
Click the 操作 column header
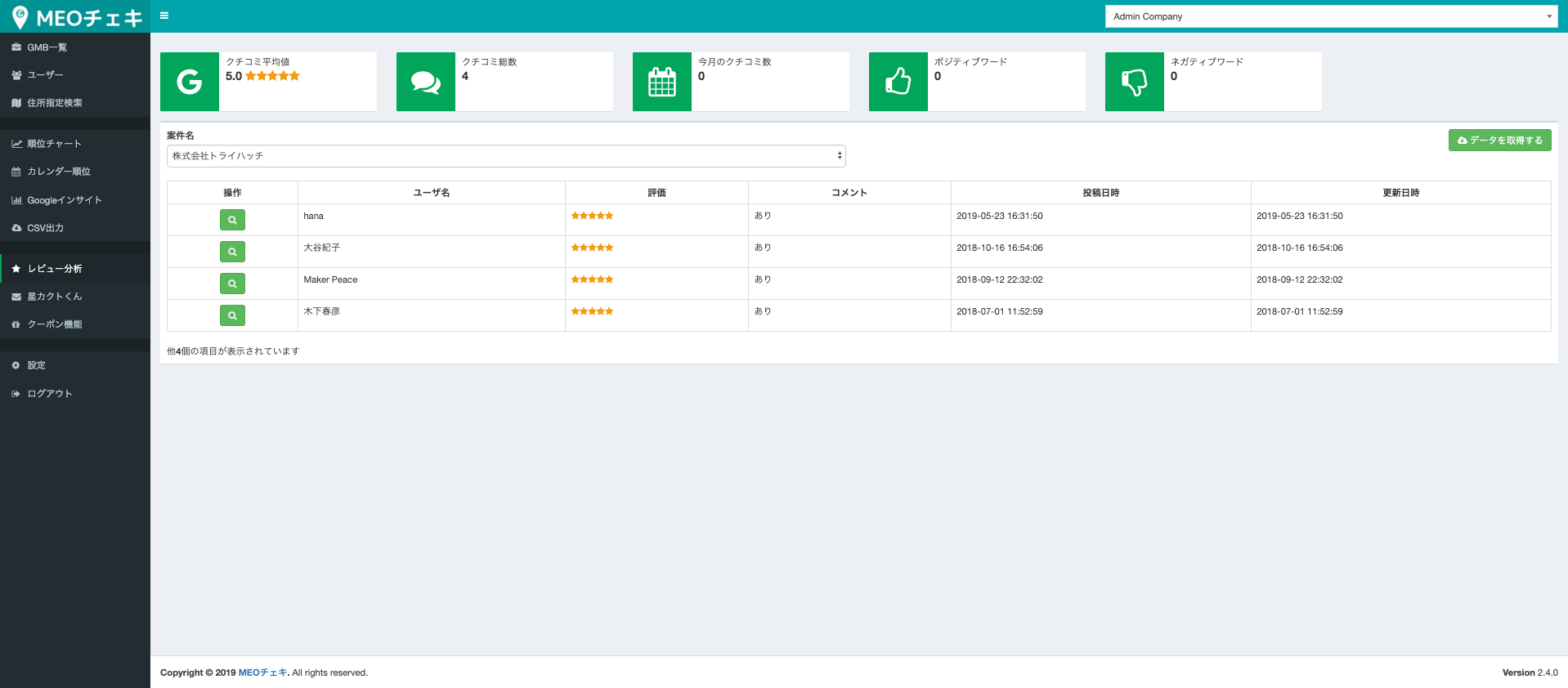[232, 193]
